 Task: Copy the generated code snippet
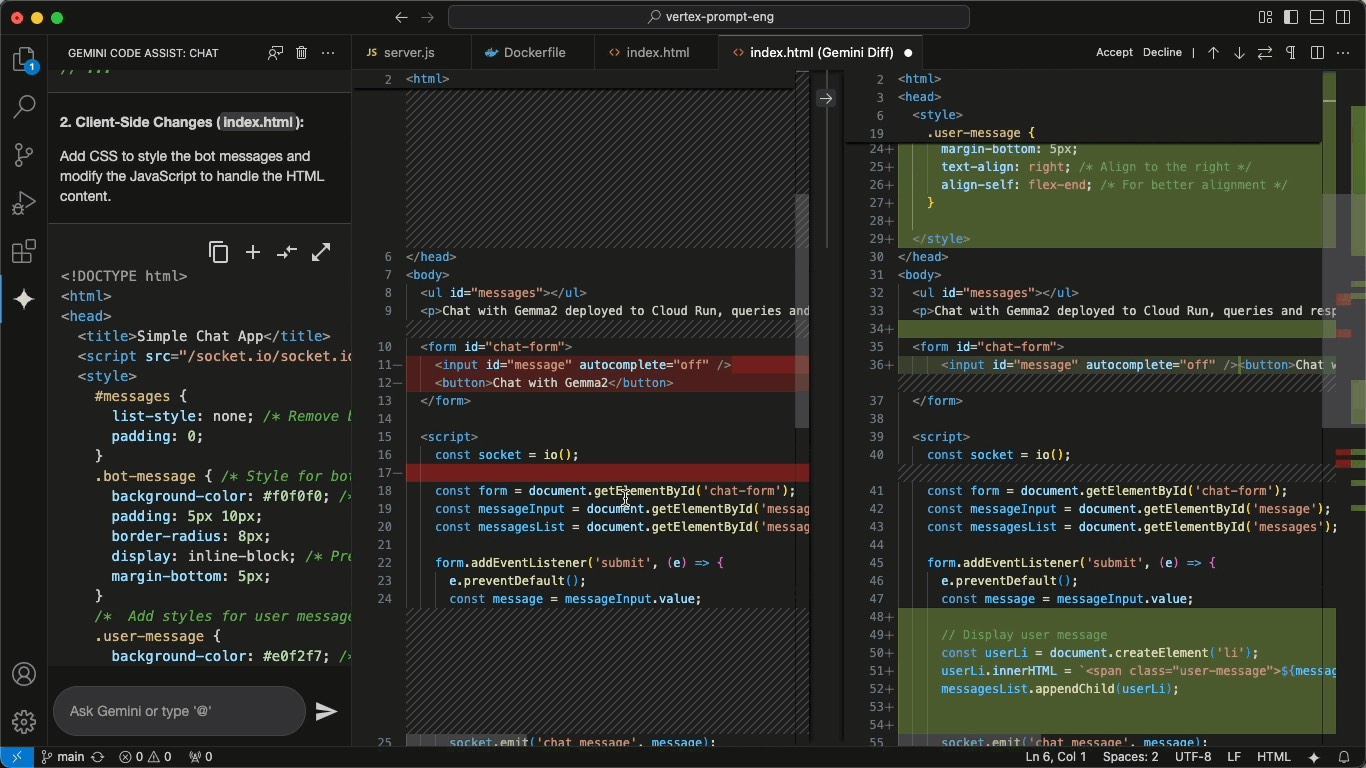[218, 252]
